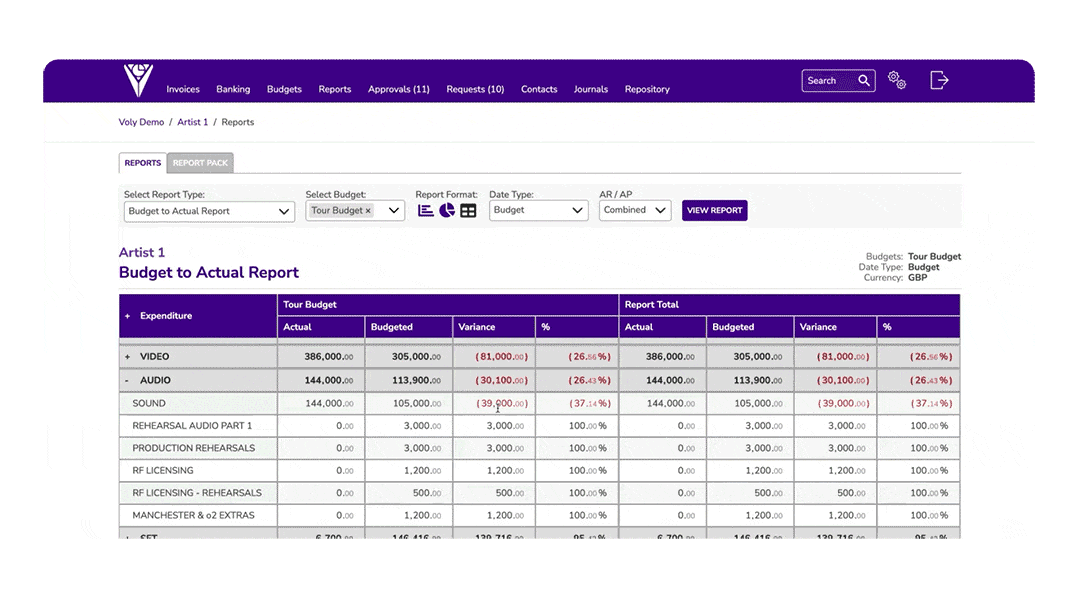This screenshot has height=608, width=1080.
Task: Click VIEW REPORT button
Action: [x=714, y=211]
